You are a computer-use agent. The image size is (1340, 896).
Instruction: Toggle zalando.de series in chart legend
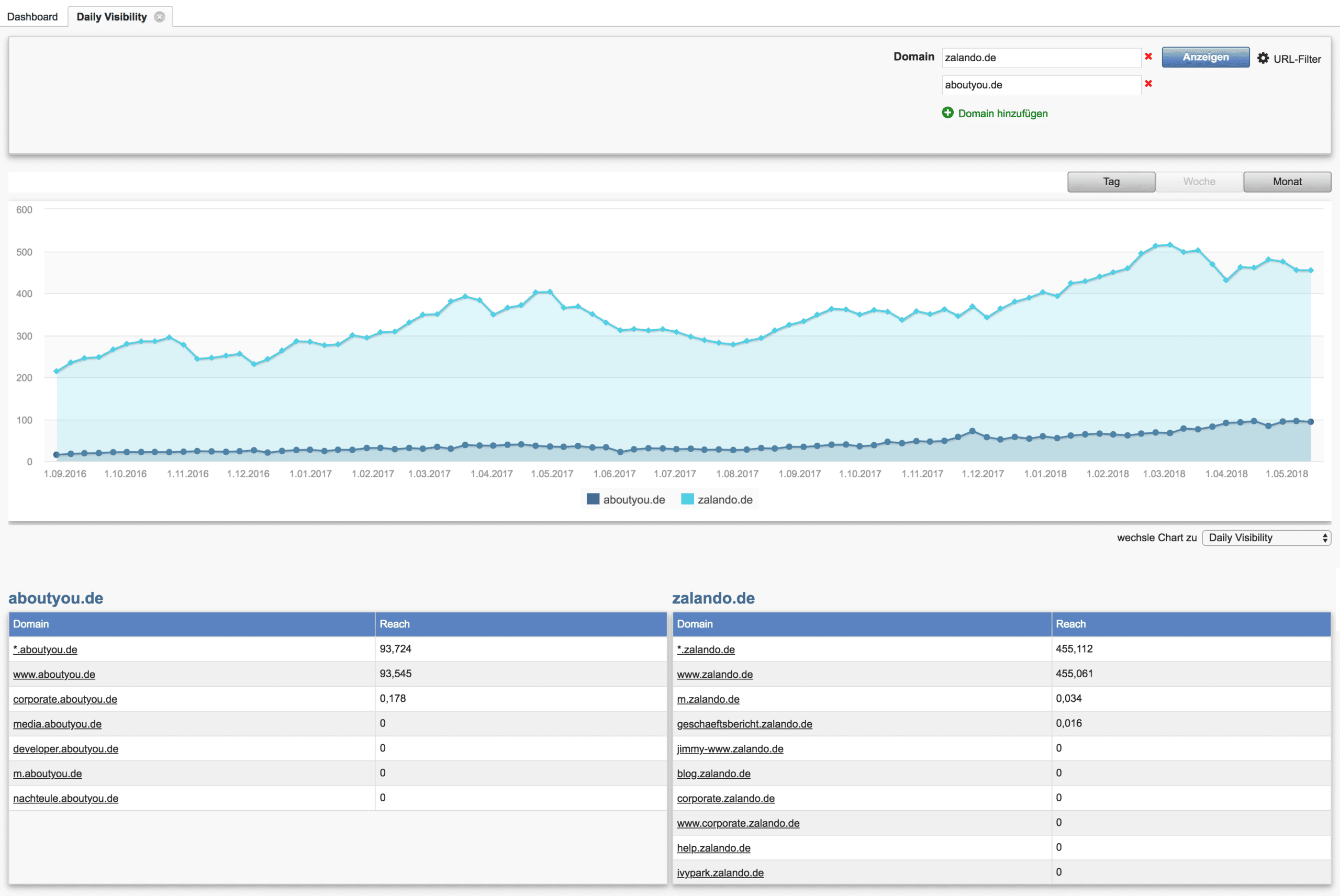717,499
